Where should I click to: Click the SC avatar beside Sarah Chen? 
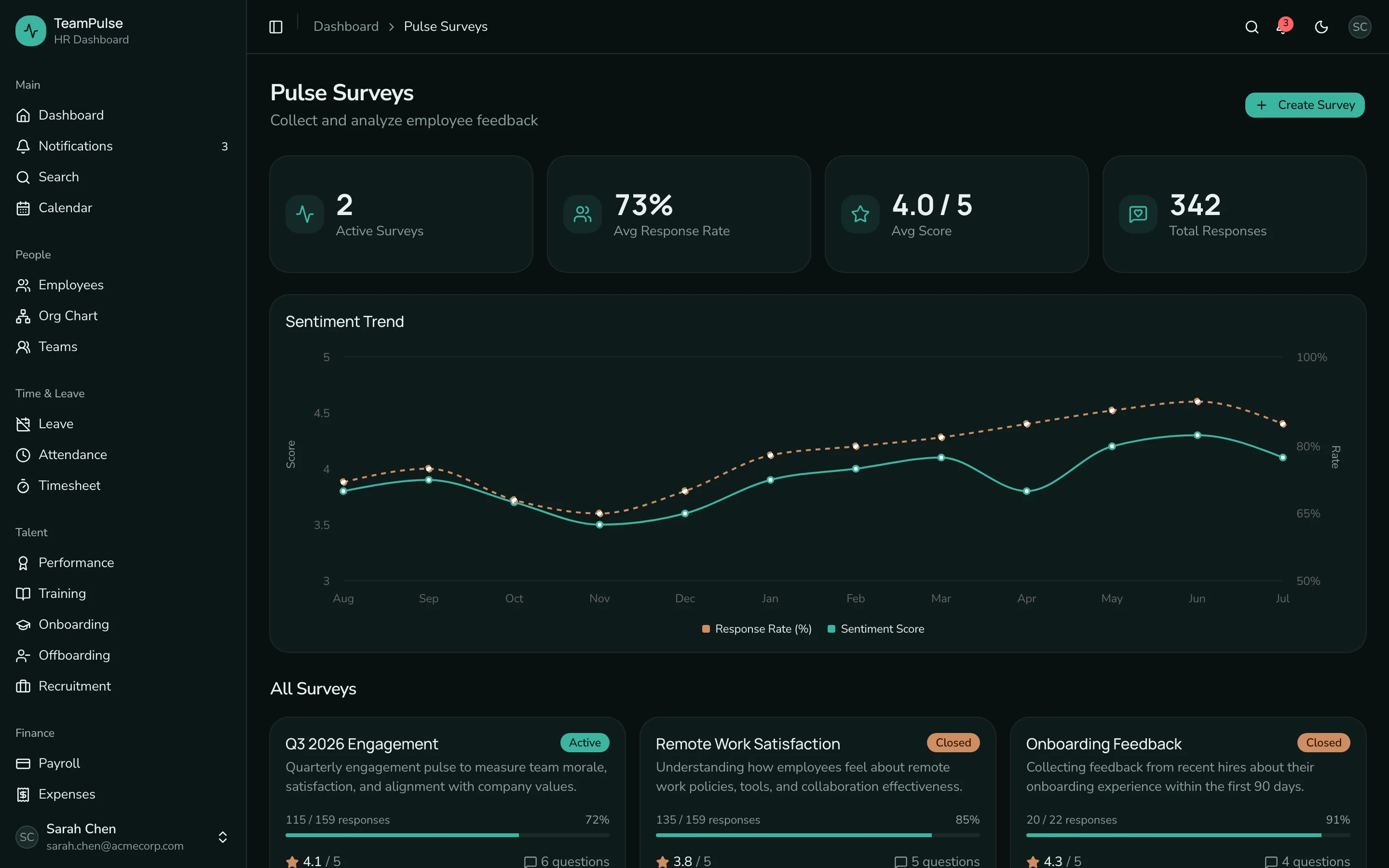[27, 837]
